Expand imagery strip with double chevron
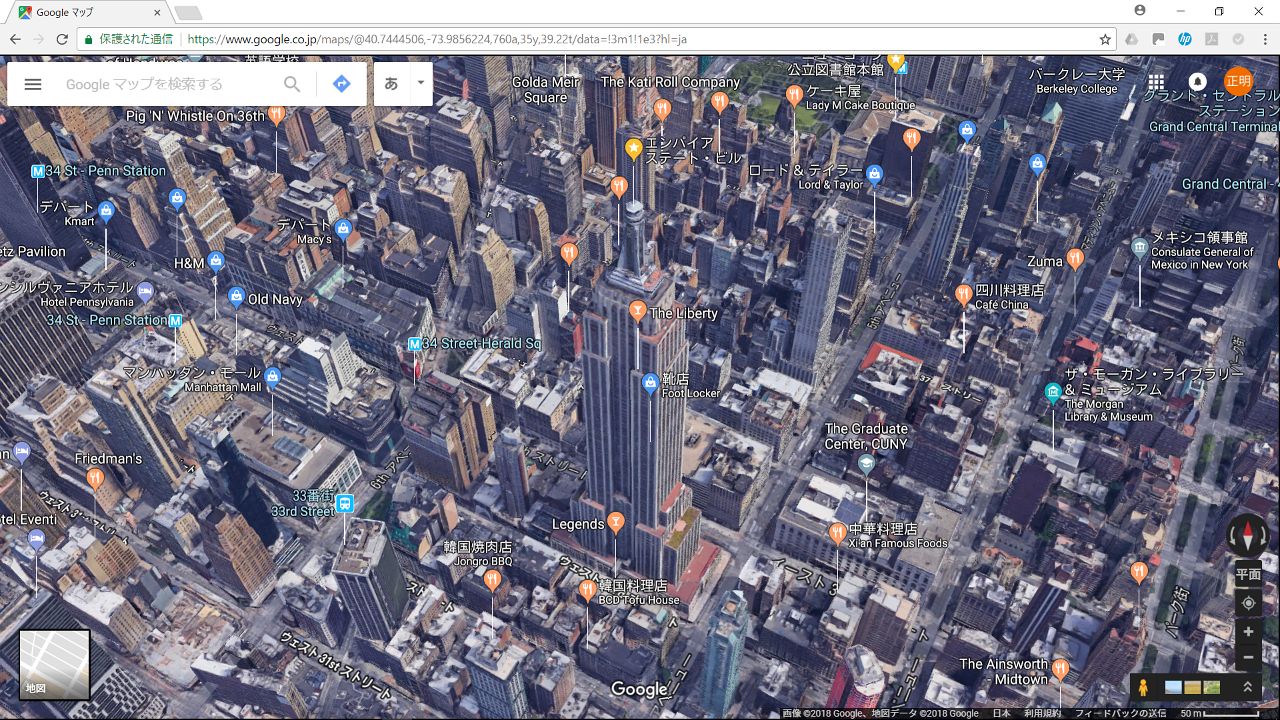The height and width of the screenshot is (720, 1280). click(x=1247, y=687)
